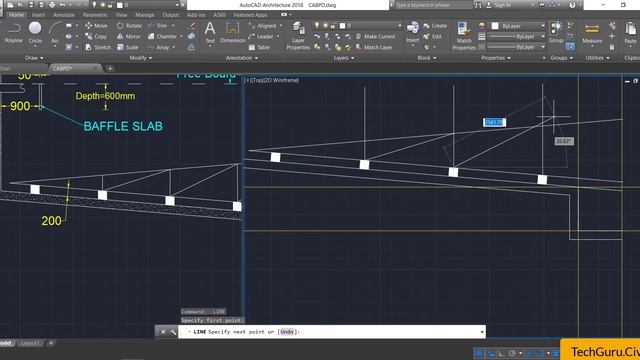
Task: Click the Insert block tool
Action: tap(413, 33)
